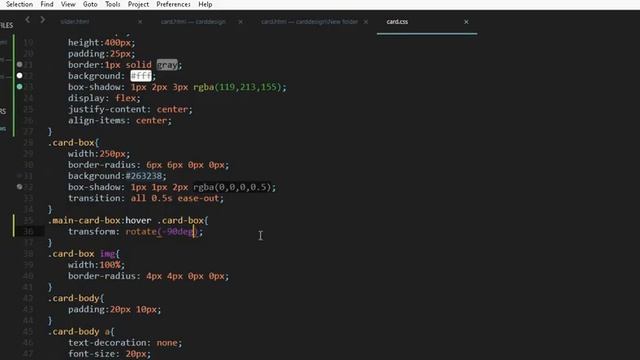640x360 pixels.
Task: Click line number 36 in gutter
Action: click(x=28, y=231)
